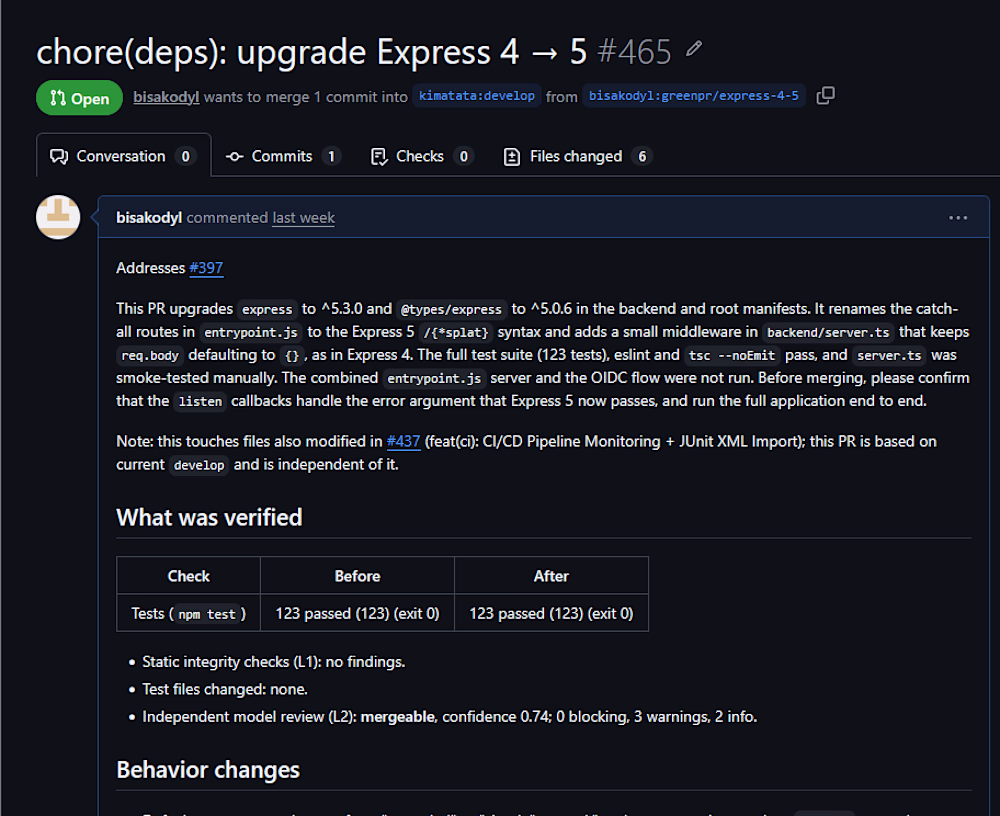Click the 'What was verified' heading

coord(209,517)
